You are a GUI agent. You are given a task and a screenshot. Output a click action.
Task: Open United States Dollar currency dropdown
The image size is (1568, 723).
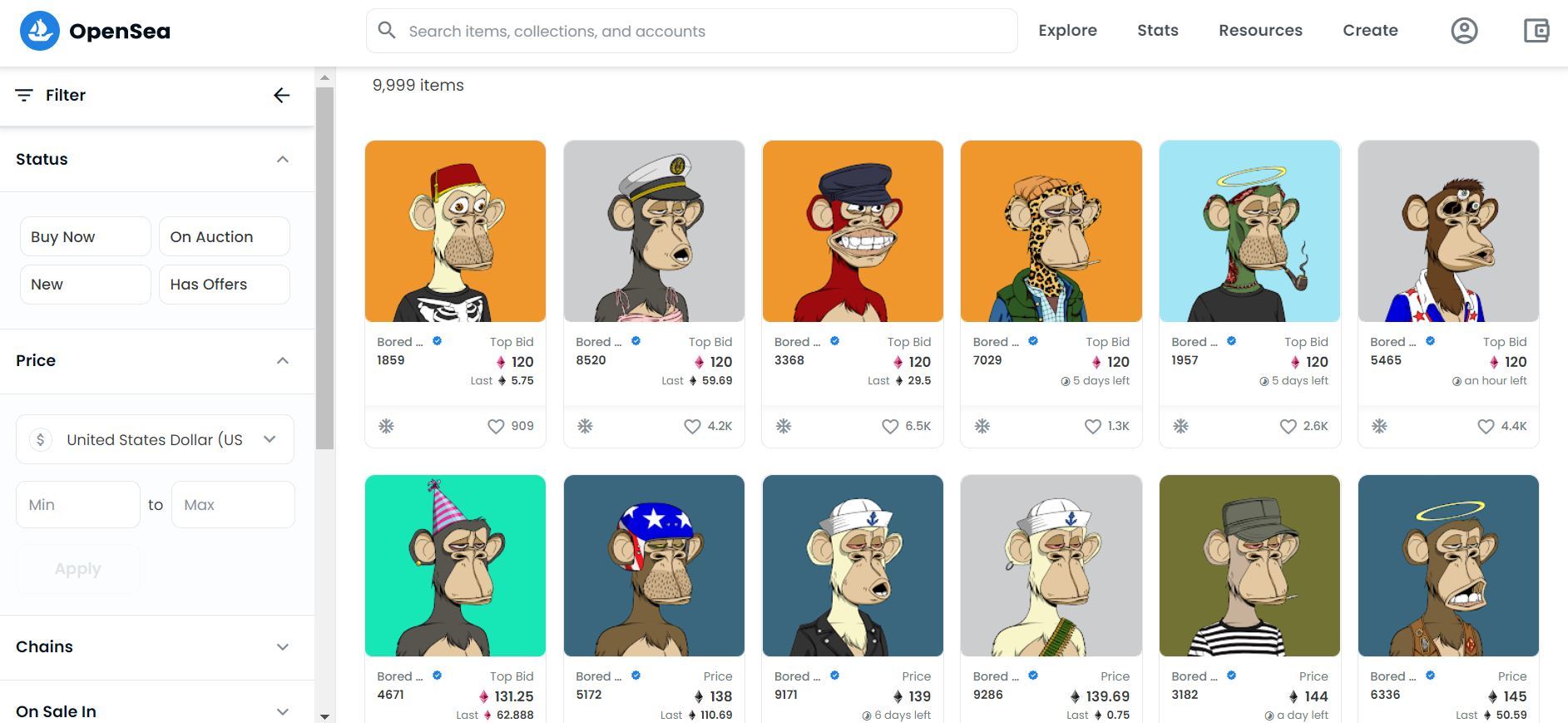(155, 439)
